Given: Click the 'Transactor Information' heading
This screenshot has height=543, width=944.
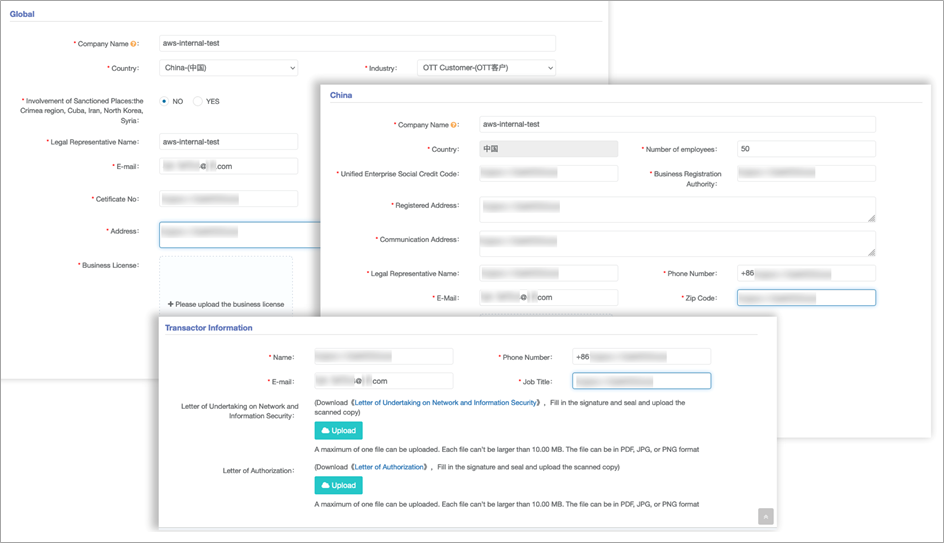Looking at the screenshot, I should [209, 328].
